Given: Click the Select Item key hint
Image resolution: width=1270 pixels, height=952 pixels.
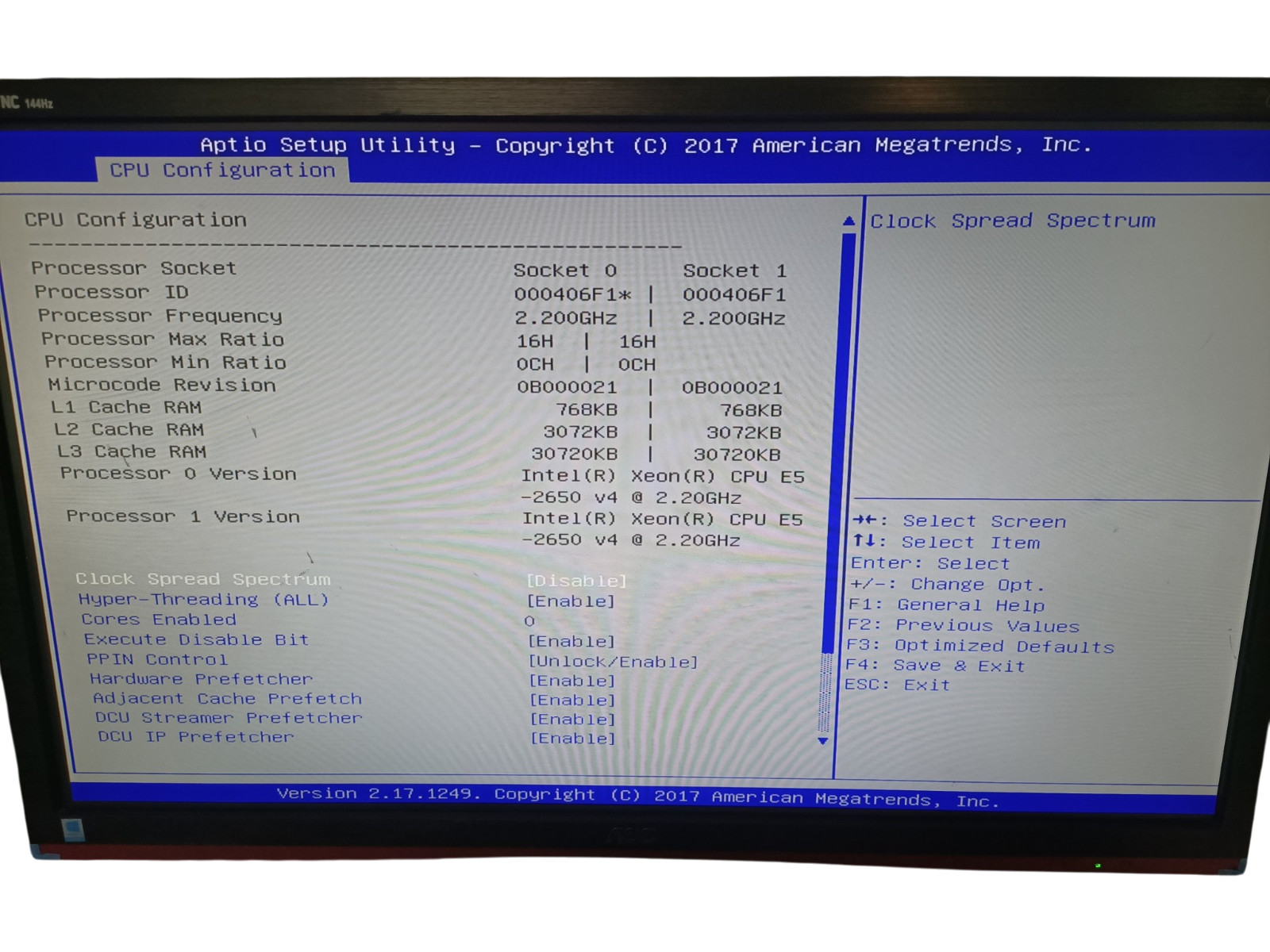Looking at the screenshot, I should tap(946, 543).
